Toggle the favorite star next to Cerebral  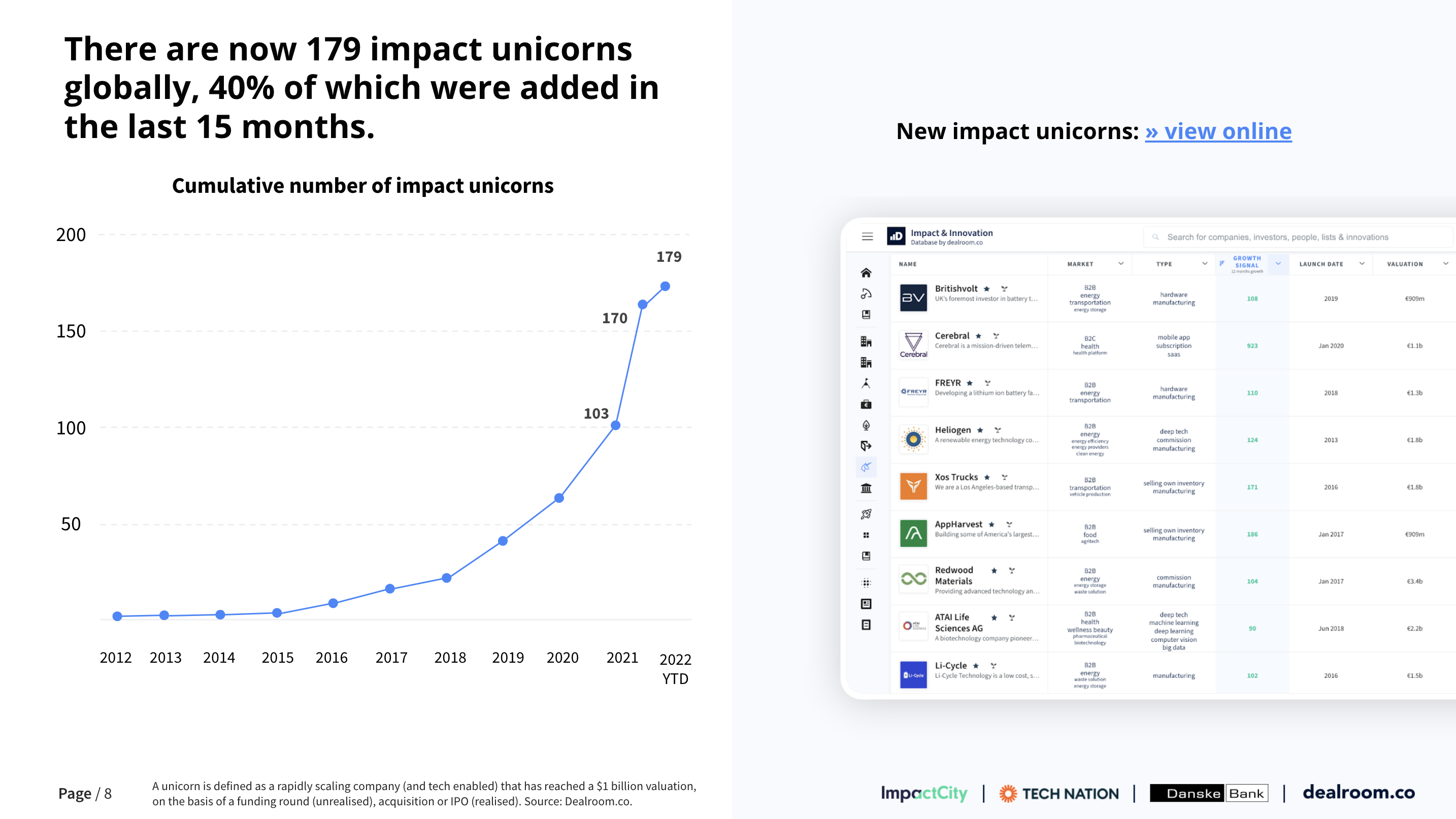click(978, 336)
